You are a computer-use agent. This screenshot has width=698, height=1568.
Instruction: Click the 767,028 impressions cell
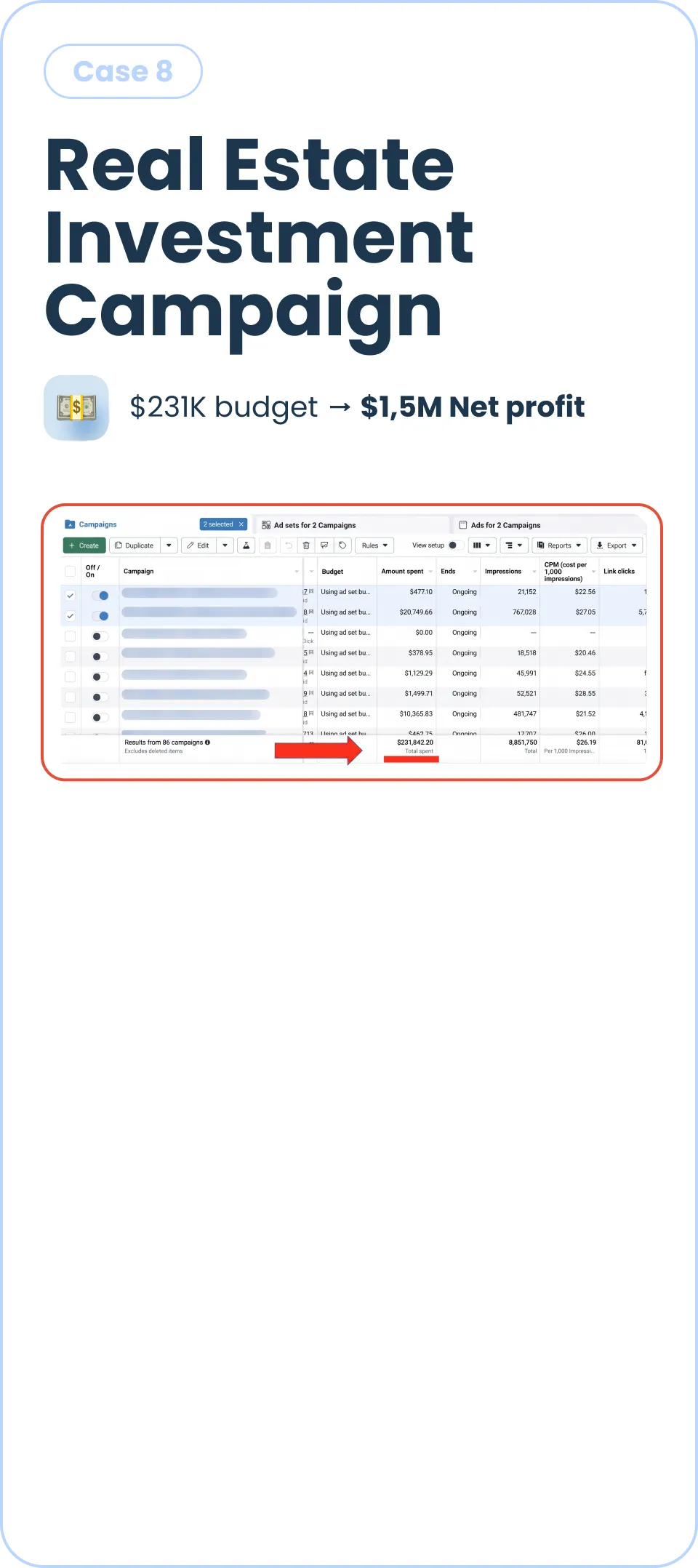coord(524,612)
